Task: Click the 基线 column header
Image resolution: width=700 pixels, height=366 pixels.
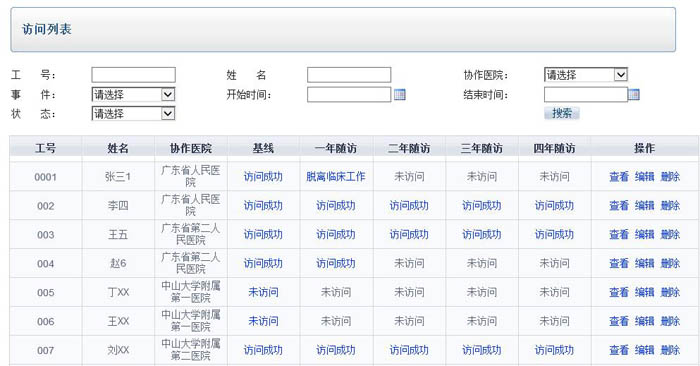Action: [263, 148]
